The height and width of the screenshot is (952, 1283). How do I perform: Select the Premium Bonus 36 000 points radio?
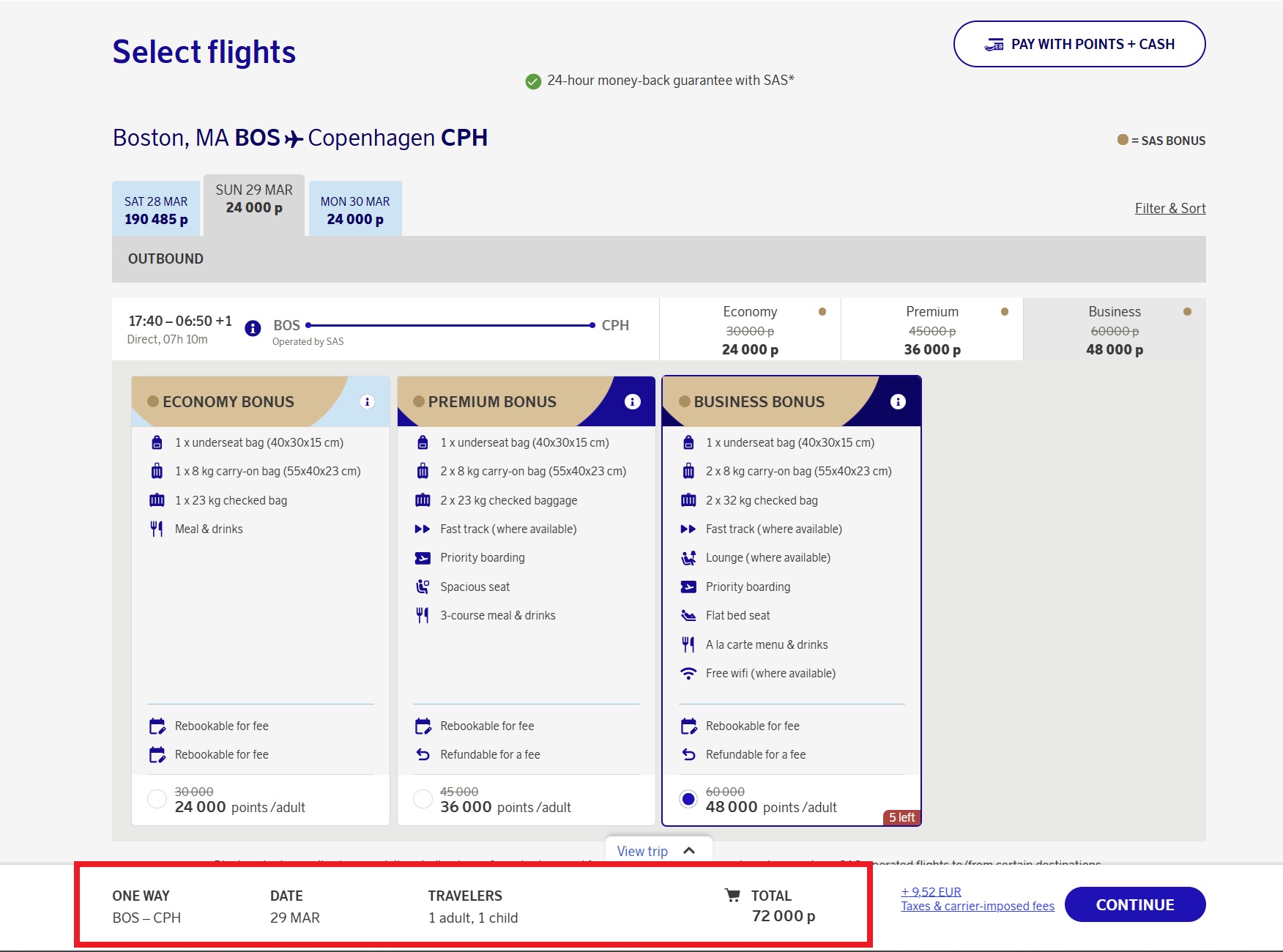(423, 799)
